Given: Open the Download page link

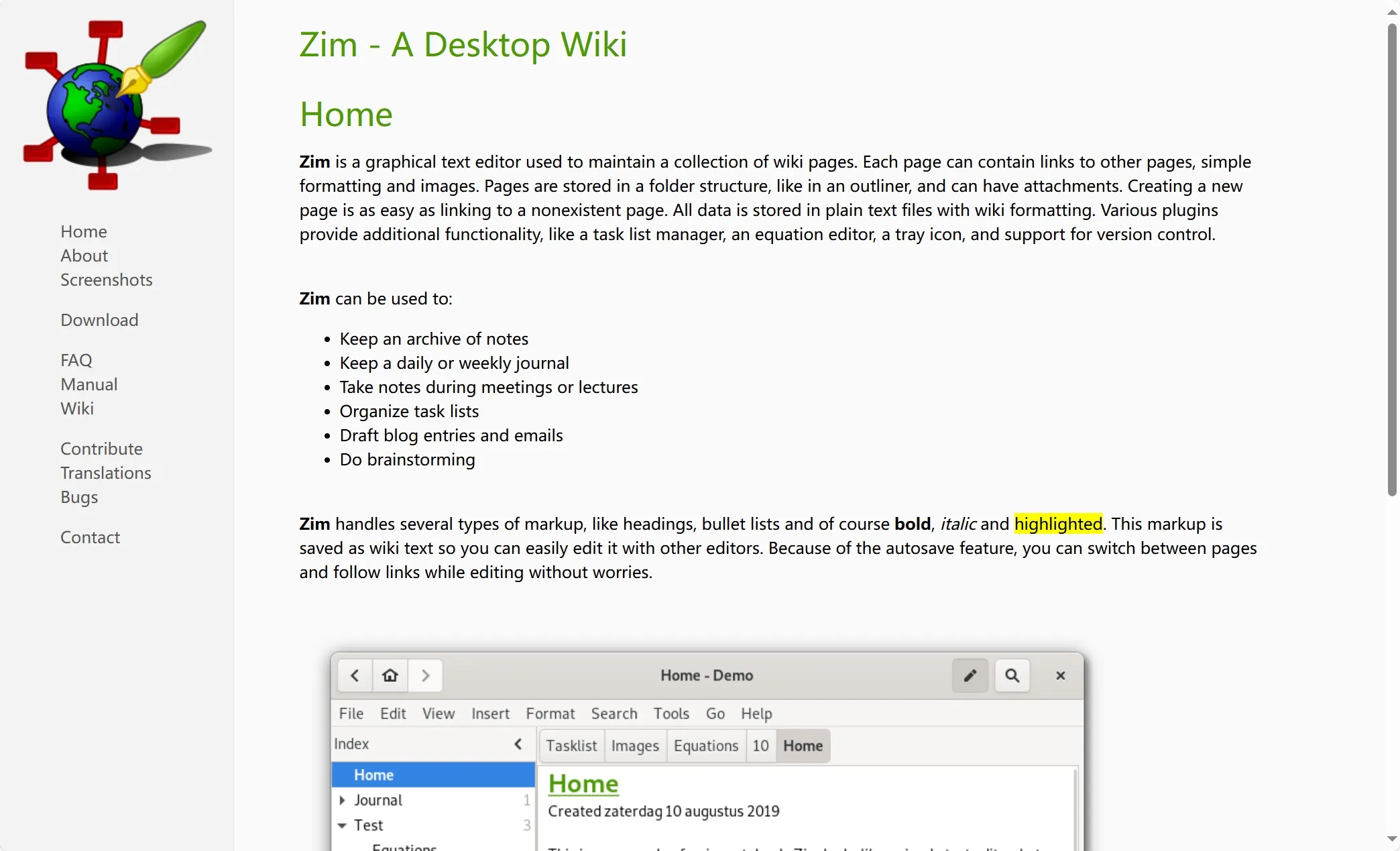Looking at the screenshot, I should (99, 320).
